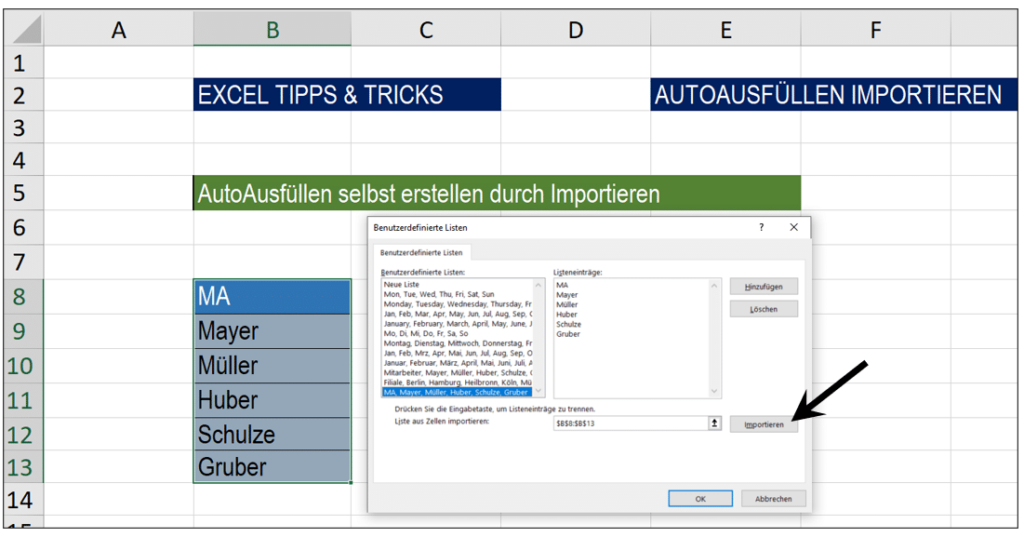This screenshot has width=1024, height=537.
Task: Click the help question mark in the Benutzerdefinierte Listen dialog
Action: (x=761, y=227)
